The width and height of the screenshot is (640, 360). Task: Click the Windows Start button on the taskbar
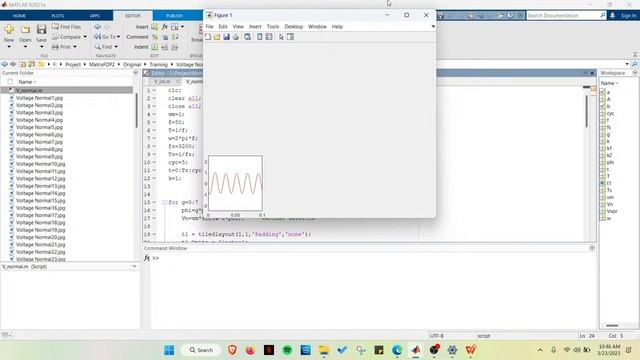(169, 350)
